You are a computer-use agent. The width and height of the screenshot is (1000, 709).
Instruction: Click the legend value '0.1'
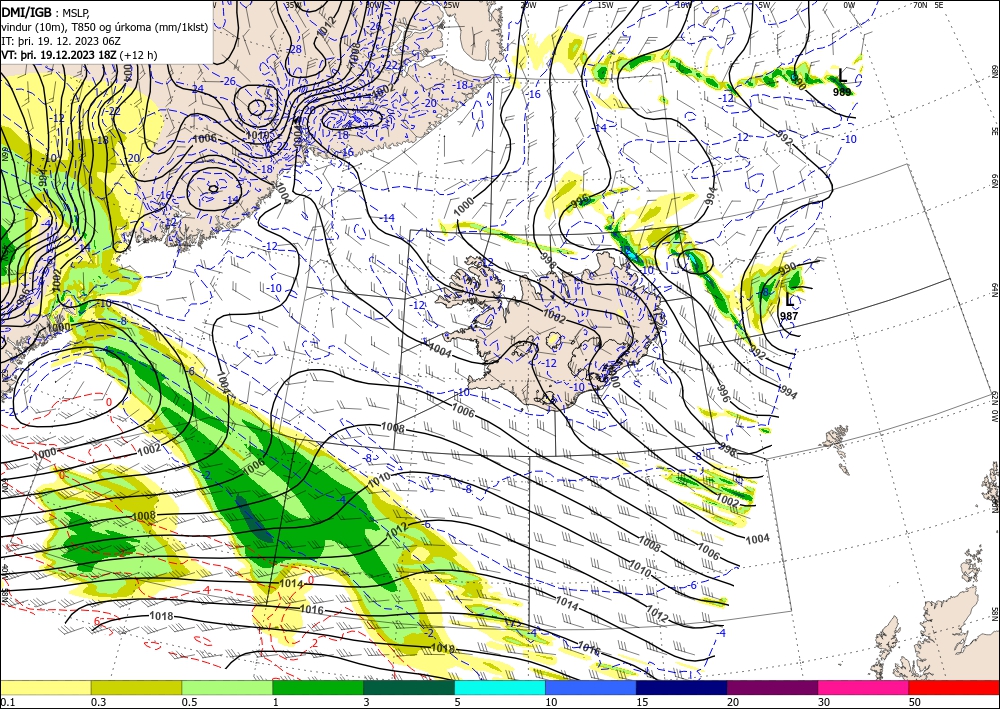(6, 702)
